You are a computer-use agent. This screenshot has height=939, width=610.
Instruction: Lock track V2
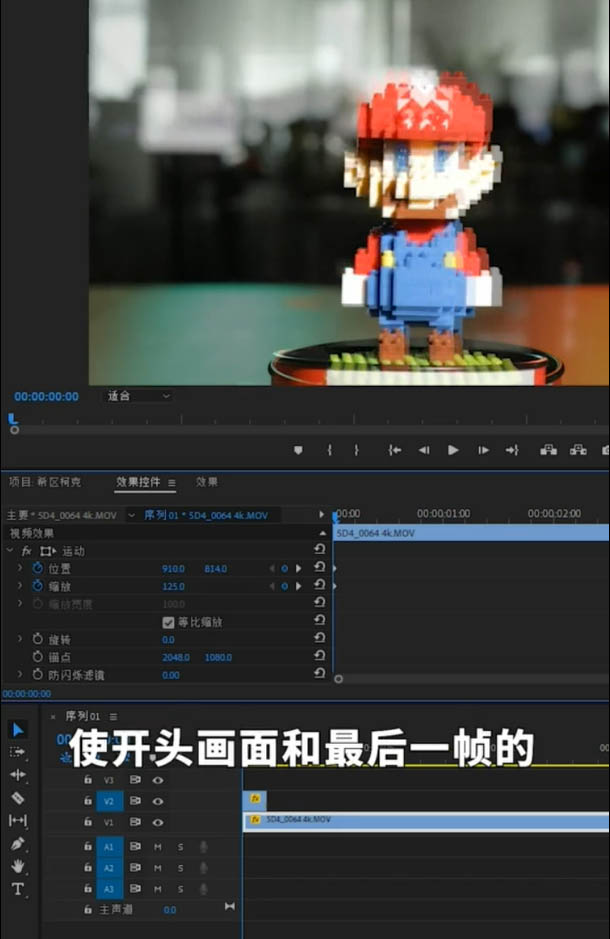pos(88,801)
